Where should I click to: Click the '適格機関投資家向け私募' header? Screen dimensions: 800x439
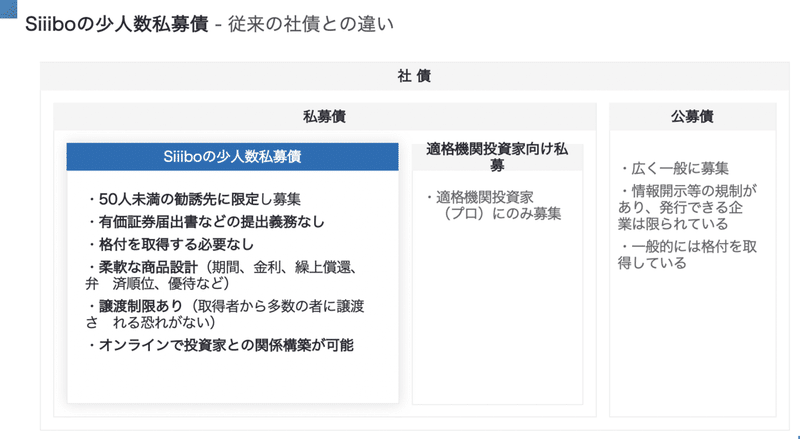pos(497,157)
